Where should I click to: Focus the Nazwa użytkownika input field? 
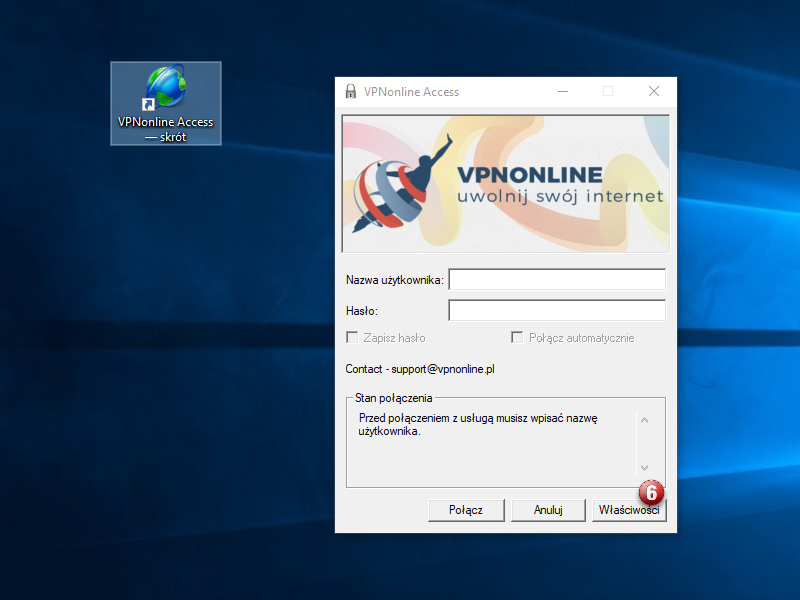(x=557, y=280)
